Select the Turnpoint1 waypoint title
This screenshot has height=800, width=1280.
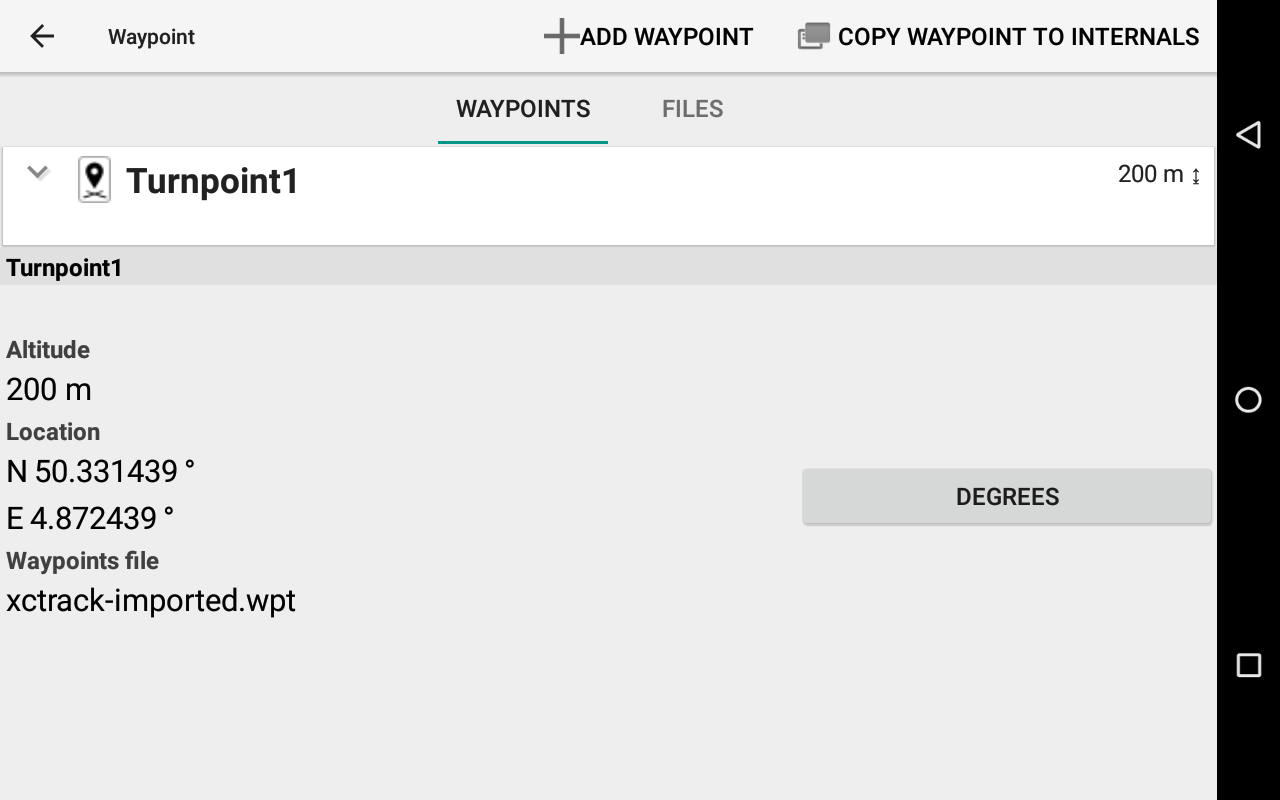(x=212, y=181)
